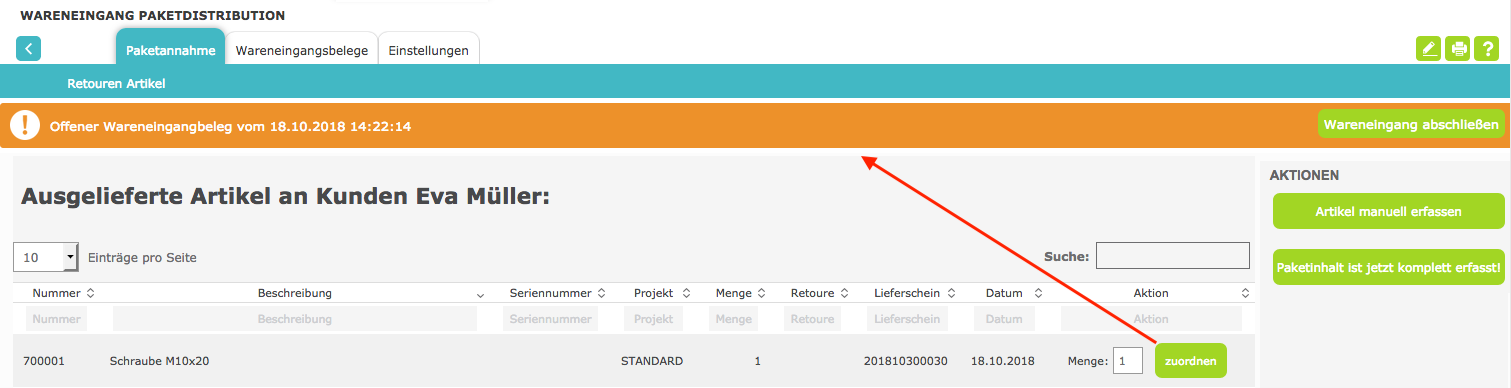Image resolution: width=1511 pixels, height=388 pixels.
Task: Open entries per page dropdown
Action: (x=46, y=257)
